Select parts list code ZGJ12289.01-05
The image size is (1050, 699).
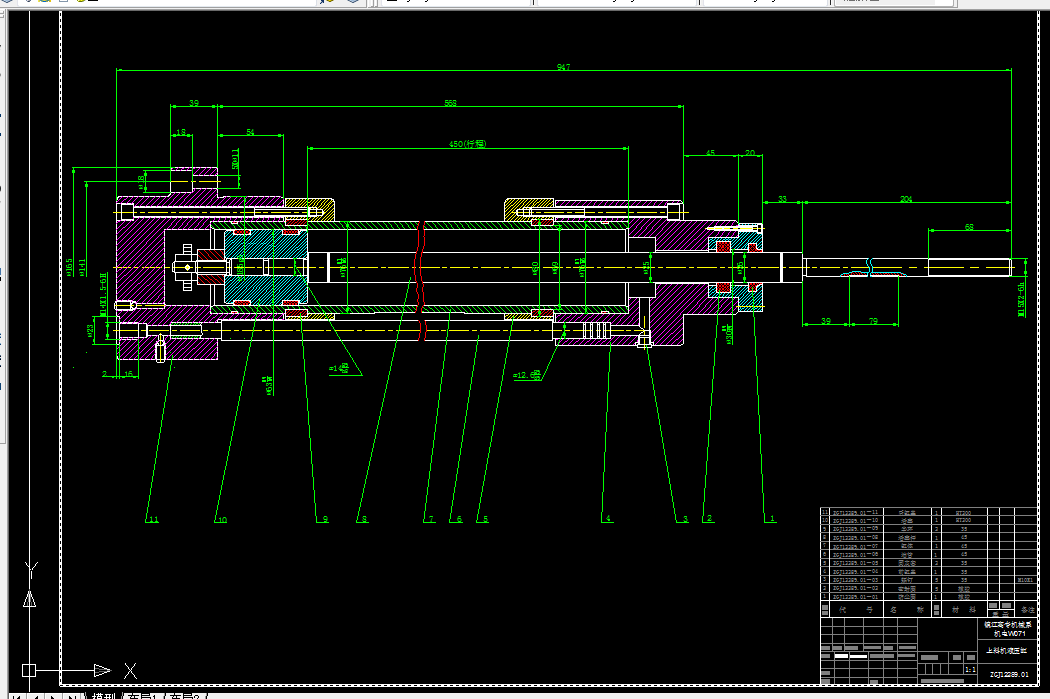855,563
